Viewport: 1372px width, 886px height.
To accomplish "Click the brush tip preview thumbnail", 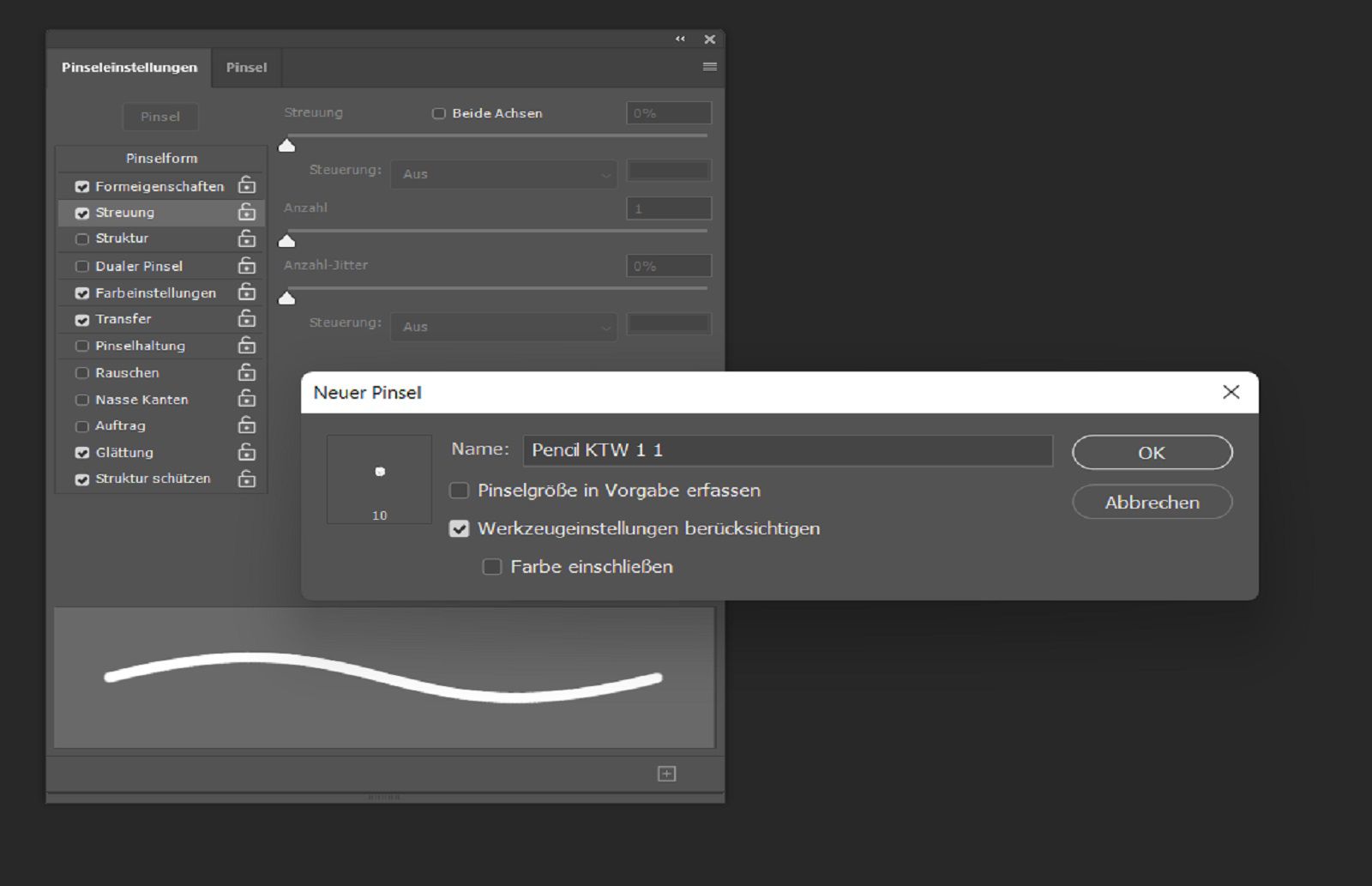I will (379, 479).
